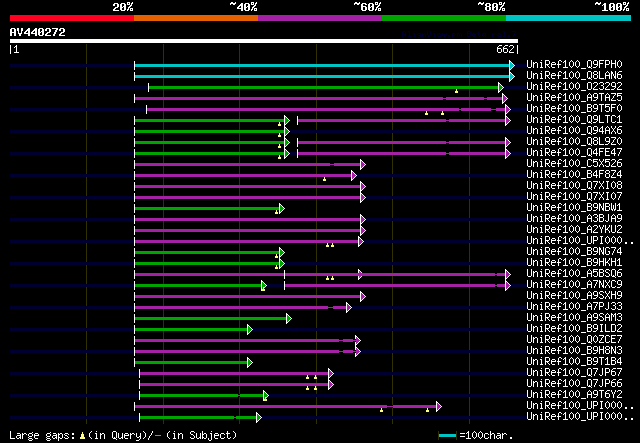
Task: Click the purple arrowhead ending the Q0ZCE7 alignment
Action: 358,341
